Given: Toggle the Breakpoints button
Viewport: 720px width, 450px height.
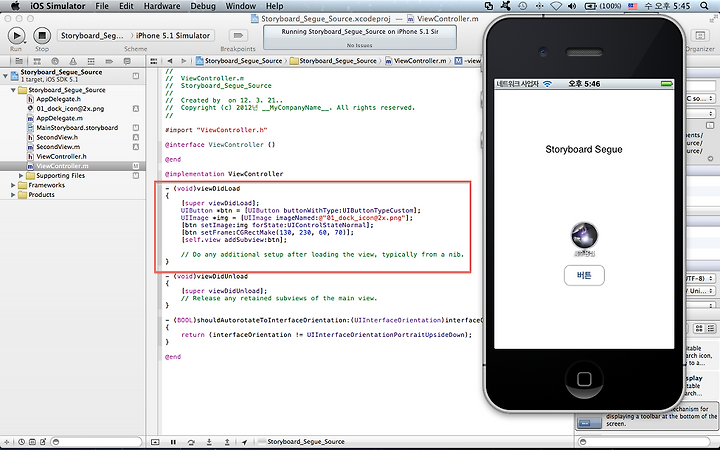Looking at the screenshot, I should [238, 35].
